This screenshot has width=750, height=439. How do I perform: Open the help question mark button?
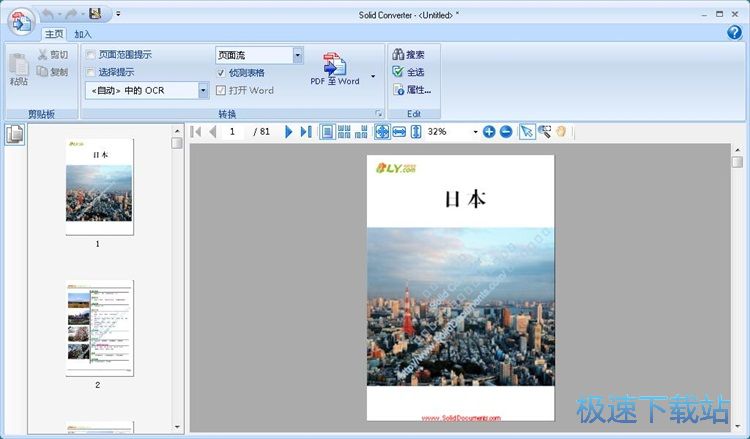tap(734, 32)
